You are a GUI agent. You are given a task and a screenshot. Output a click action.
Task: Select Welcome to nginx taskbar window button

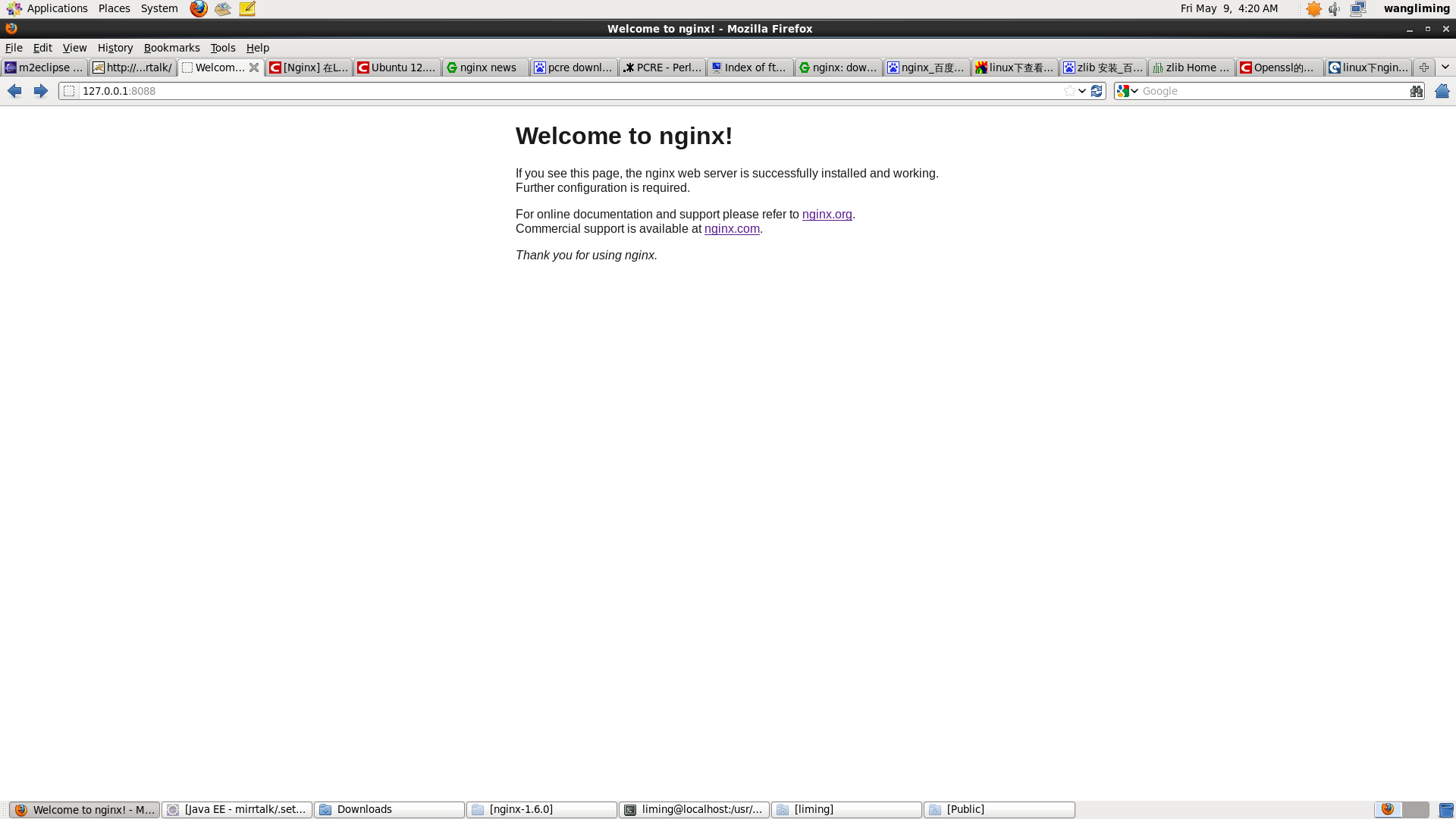[x=85, y=810]
